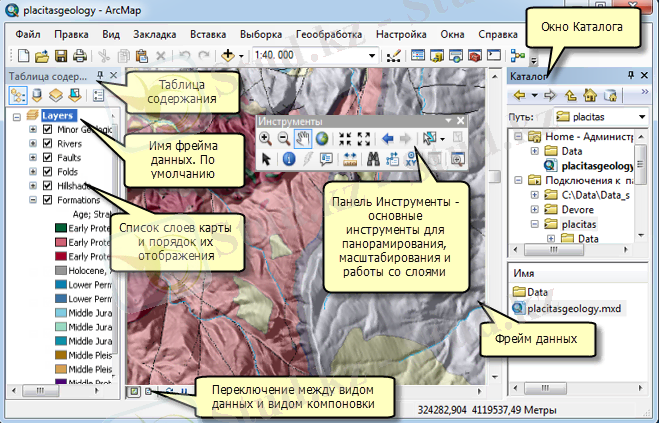Open the ArcToolbox window

coord(475,56)
